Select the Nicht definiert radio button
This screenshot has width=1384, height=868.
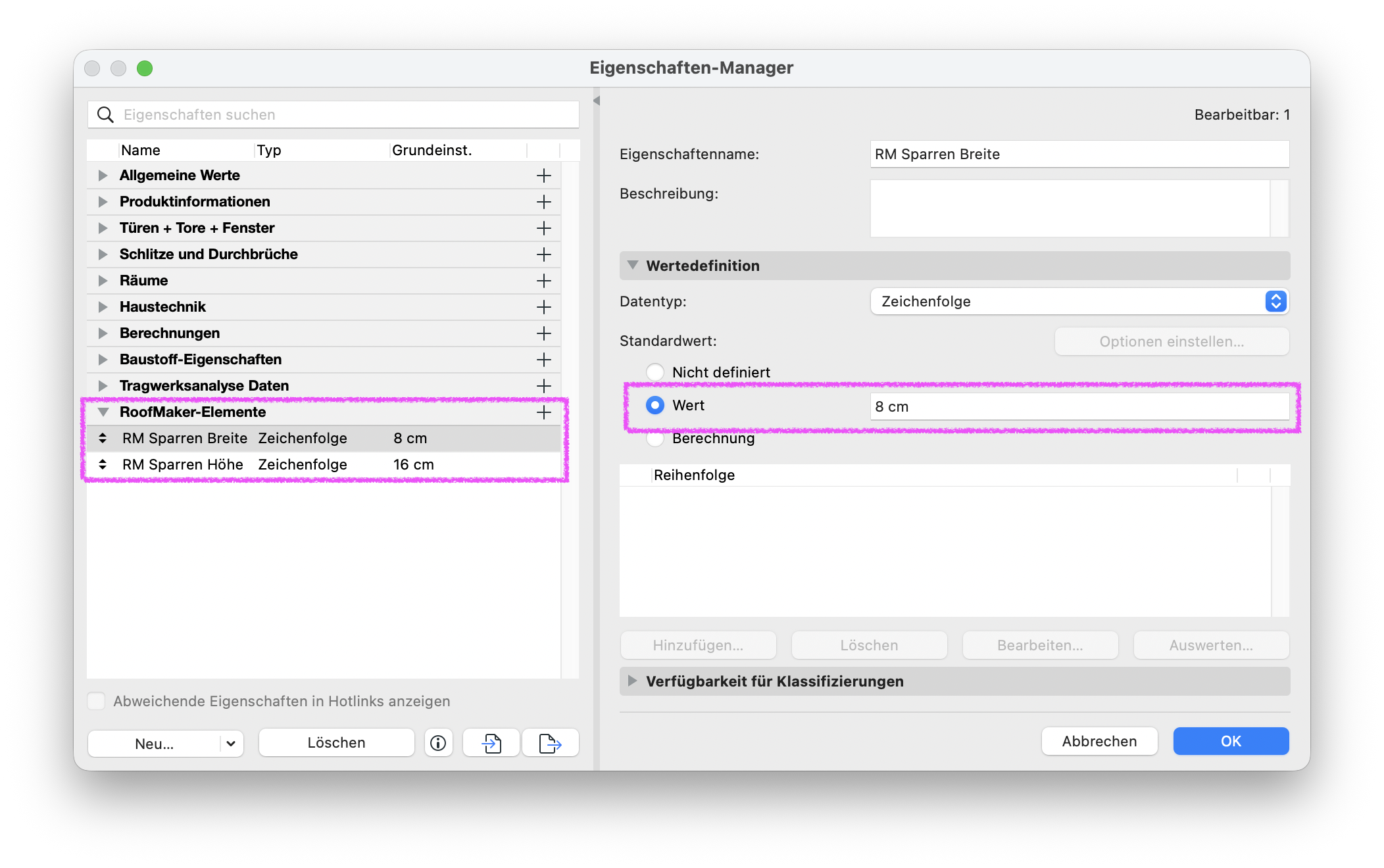point(655,372)
